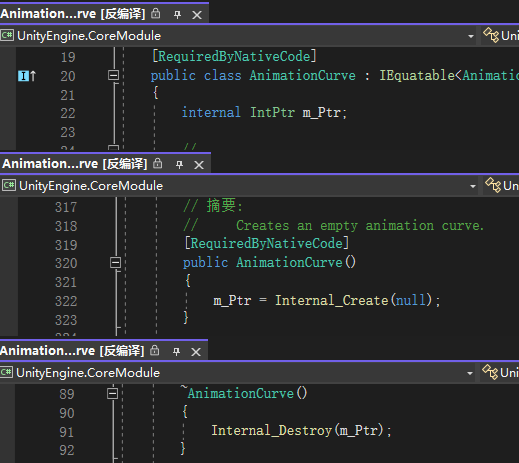
Task: Click line number 320 in the middle pane
Action: click(x=66, y=263)
